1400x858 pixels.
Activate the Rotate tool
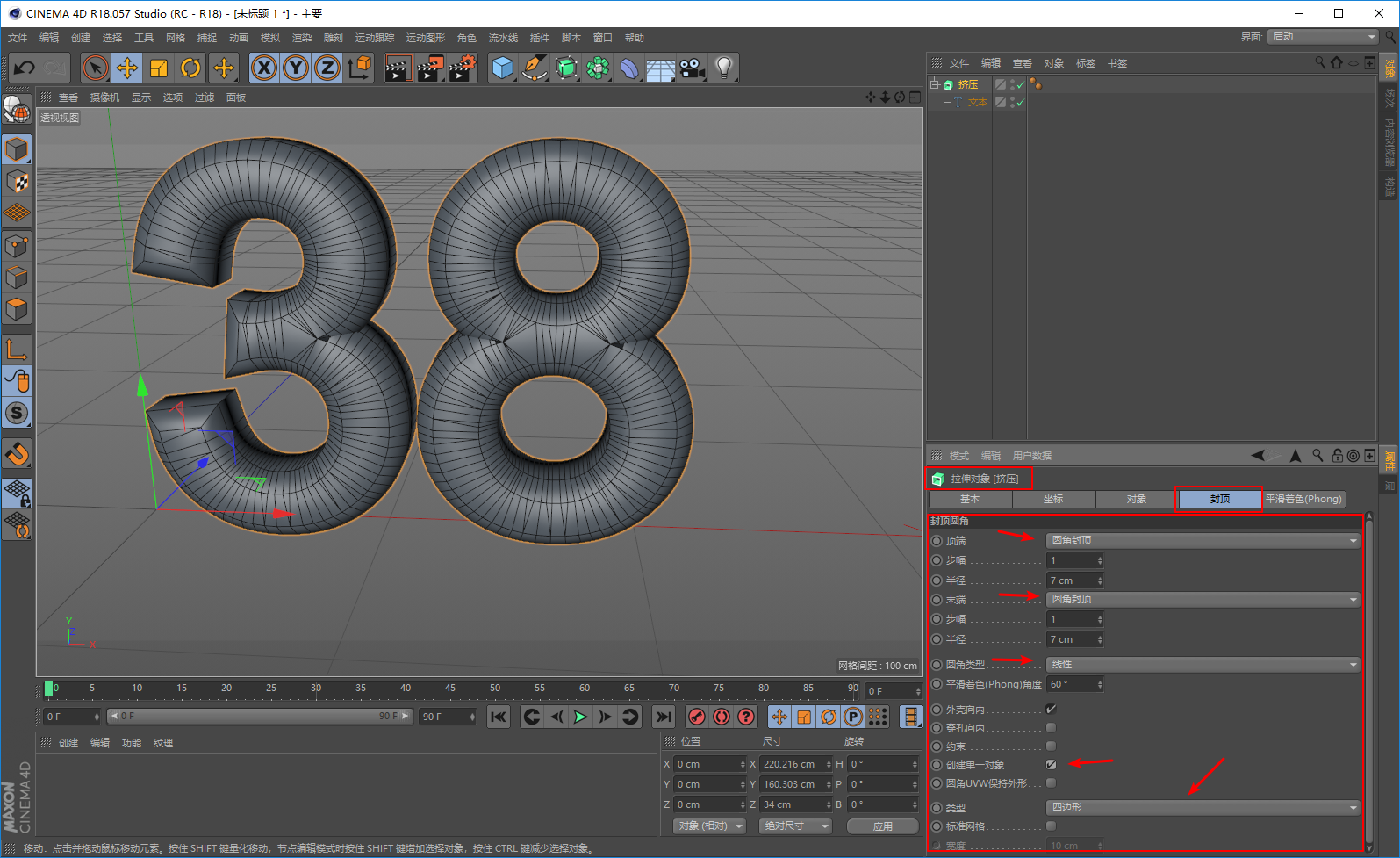click(190, 68)
